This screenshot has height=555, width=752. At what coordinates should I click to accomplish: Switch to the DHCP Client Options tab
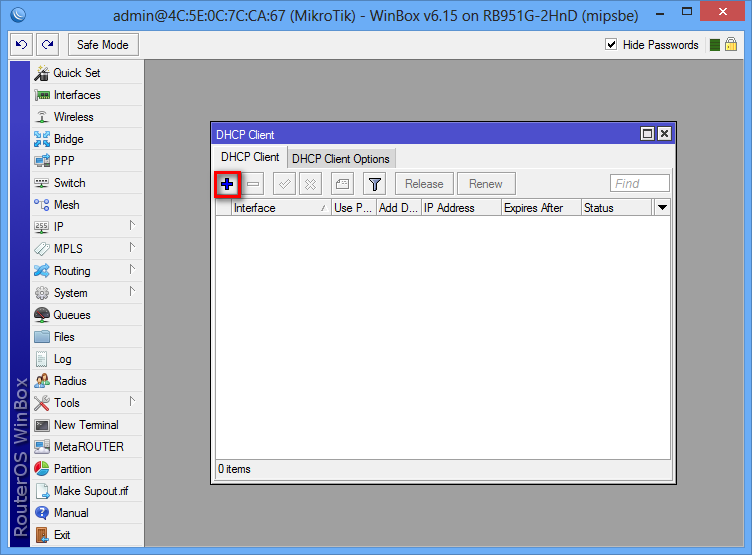[x=341, y=159]
